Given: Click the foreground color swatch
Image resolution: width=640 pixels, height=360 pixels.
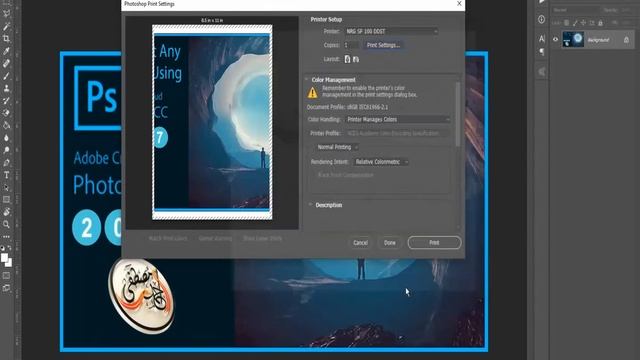Looking at the screenshot, I should pos(4,258).
